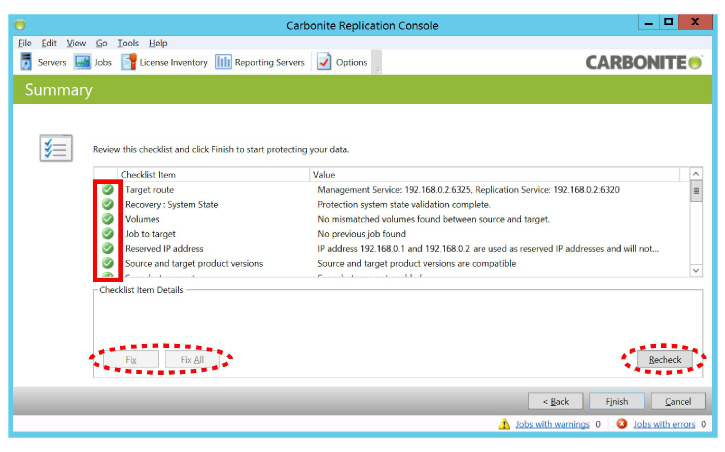Click the Recheck button
Screen dimensions: 725x452
point(664,360)
